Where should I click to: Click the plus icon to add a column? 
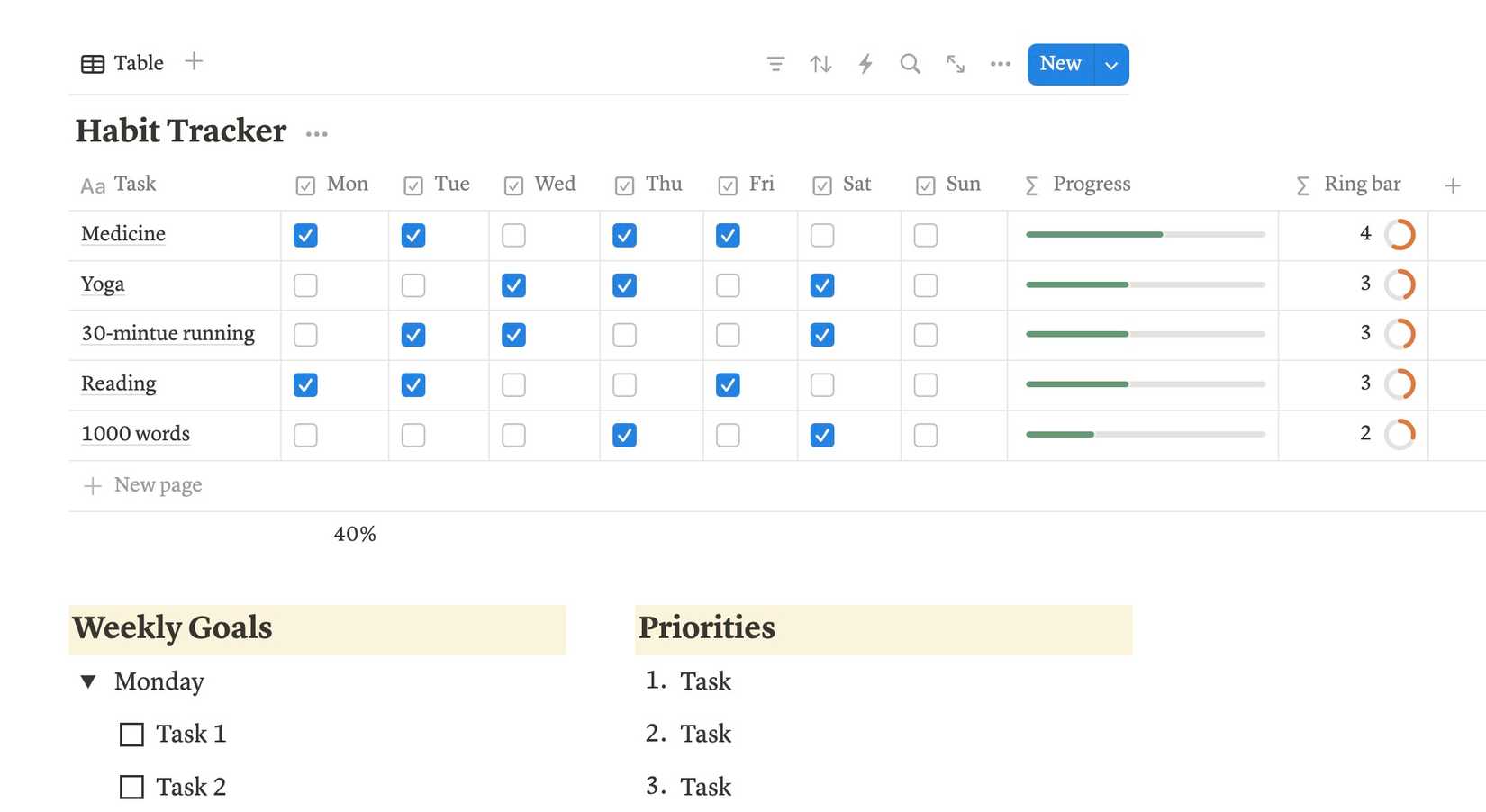coord(1454,185)
